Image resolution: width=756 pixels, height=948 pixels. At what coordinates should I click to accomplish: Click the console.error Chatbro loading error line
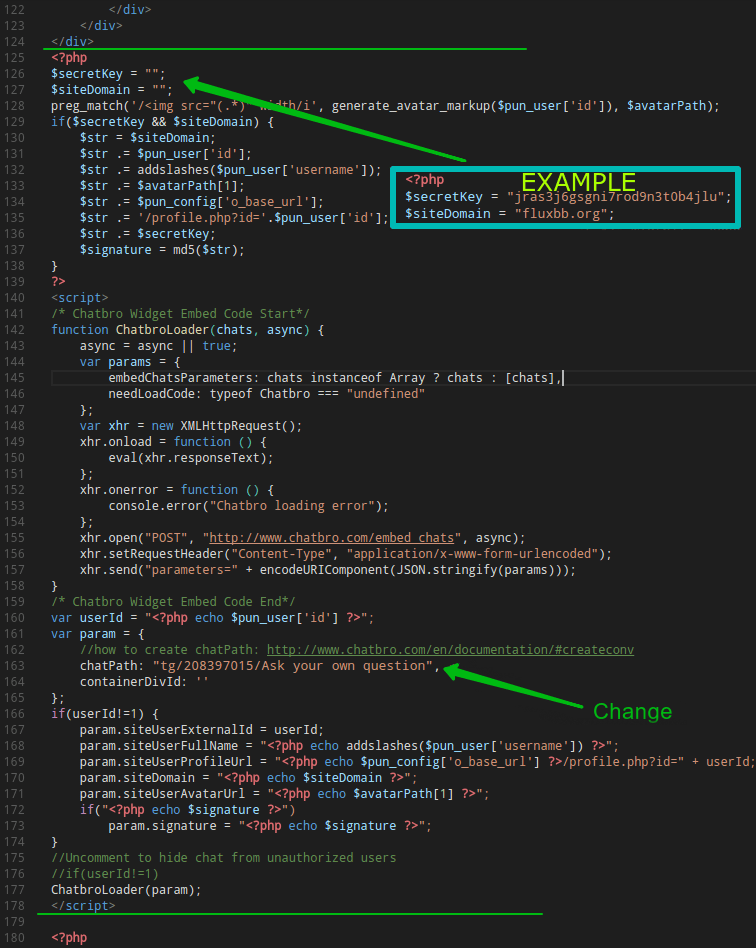(249, 505)
